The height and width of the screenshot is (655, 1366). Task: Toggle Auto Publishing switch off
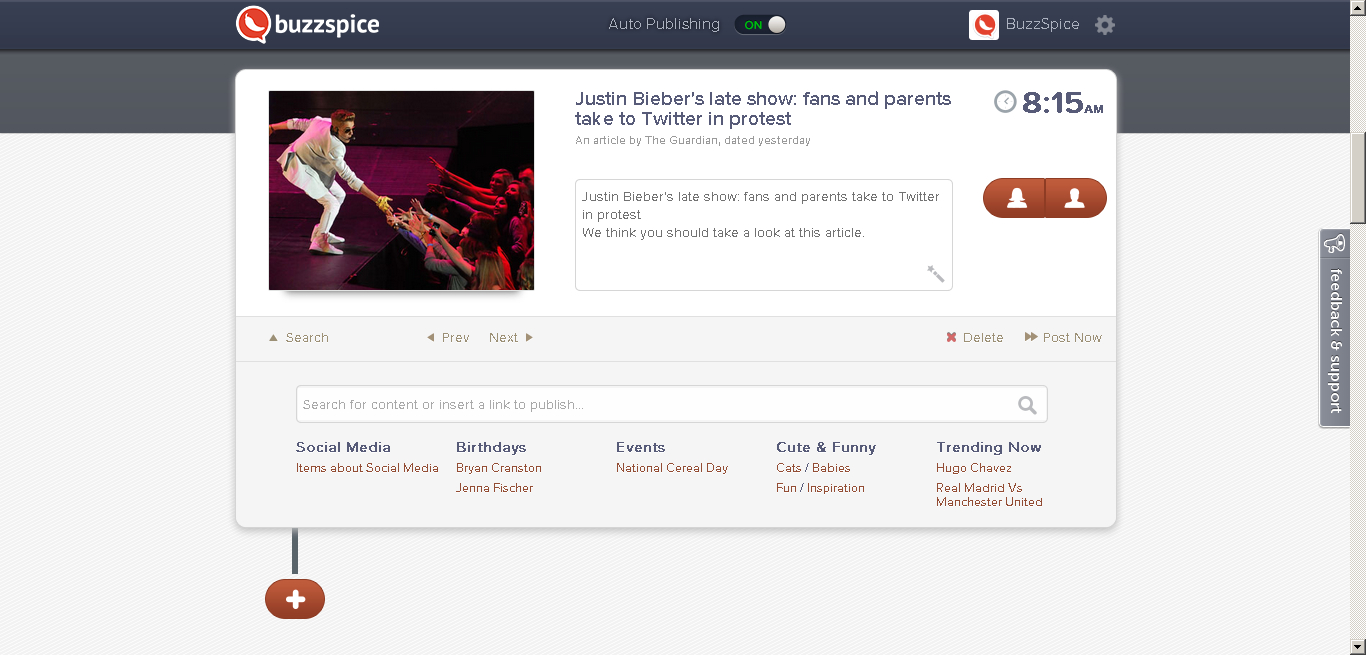[x=761, y=25]
